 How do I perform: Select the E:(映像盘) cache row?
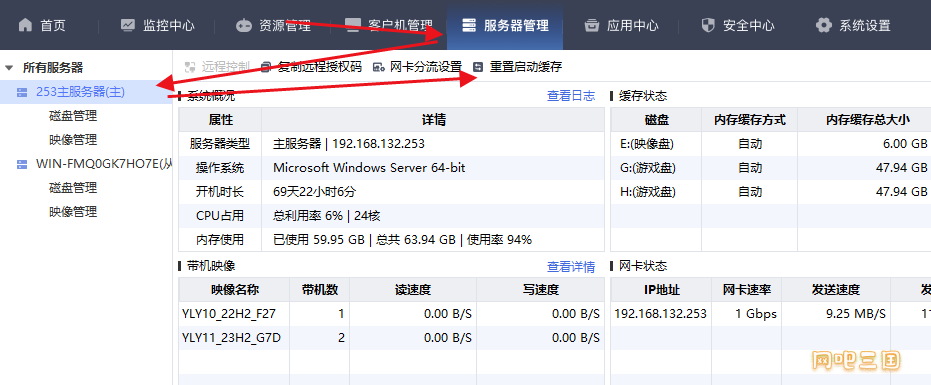click(x=771, y=144)
